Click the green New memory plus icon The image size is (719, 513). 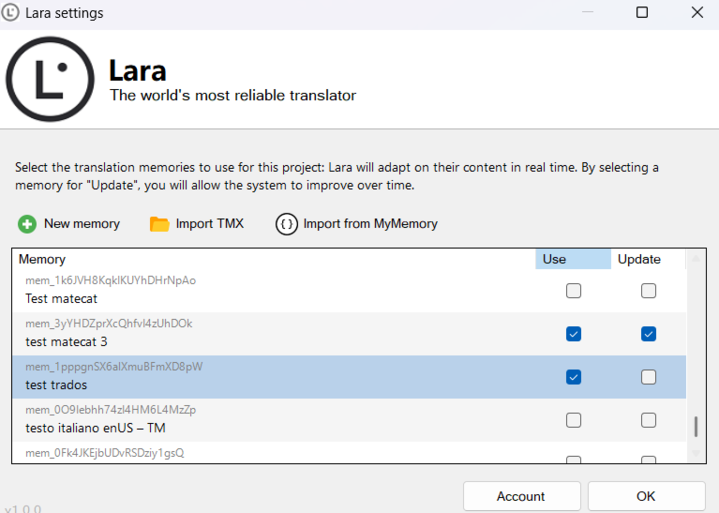27,224
